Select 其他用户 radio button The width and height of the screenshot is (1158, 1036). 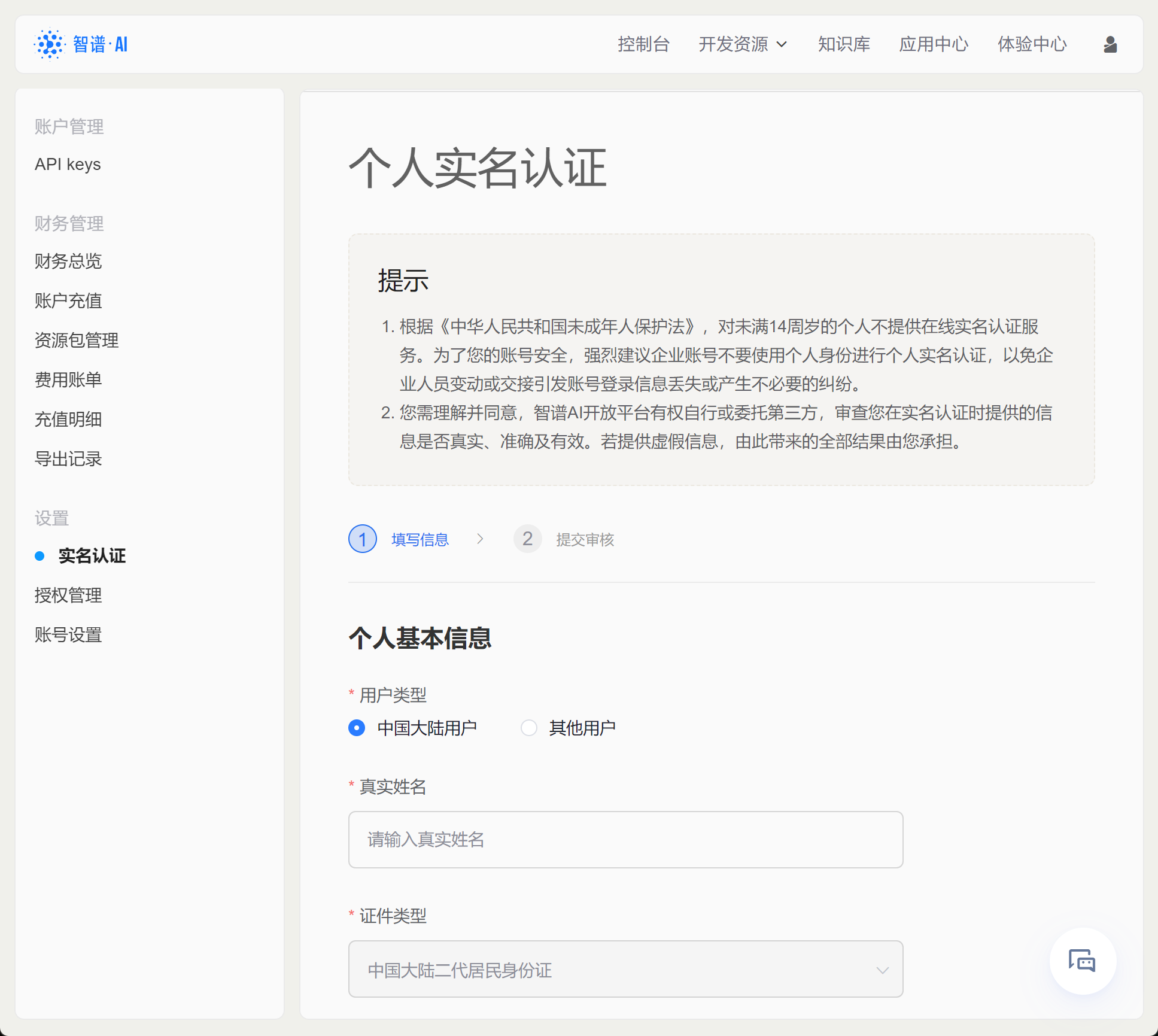(x=529, y=728)
